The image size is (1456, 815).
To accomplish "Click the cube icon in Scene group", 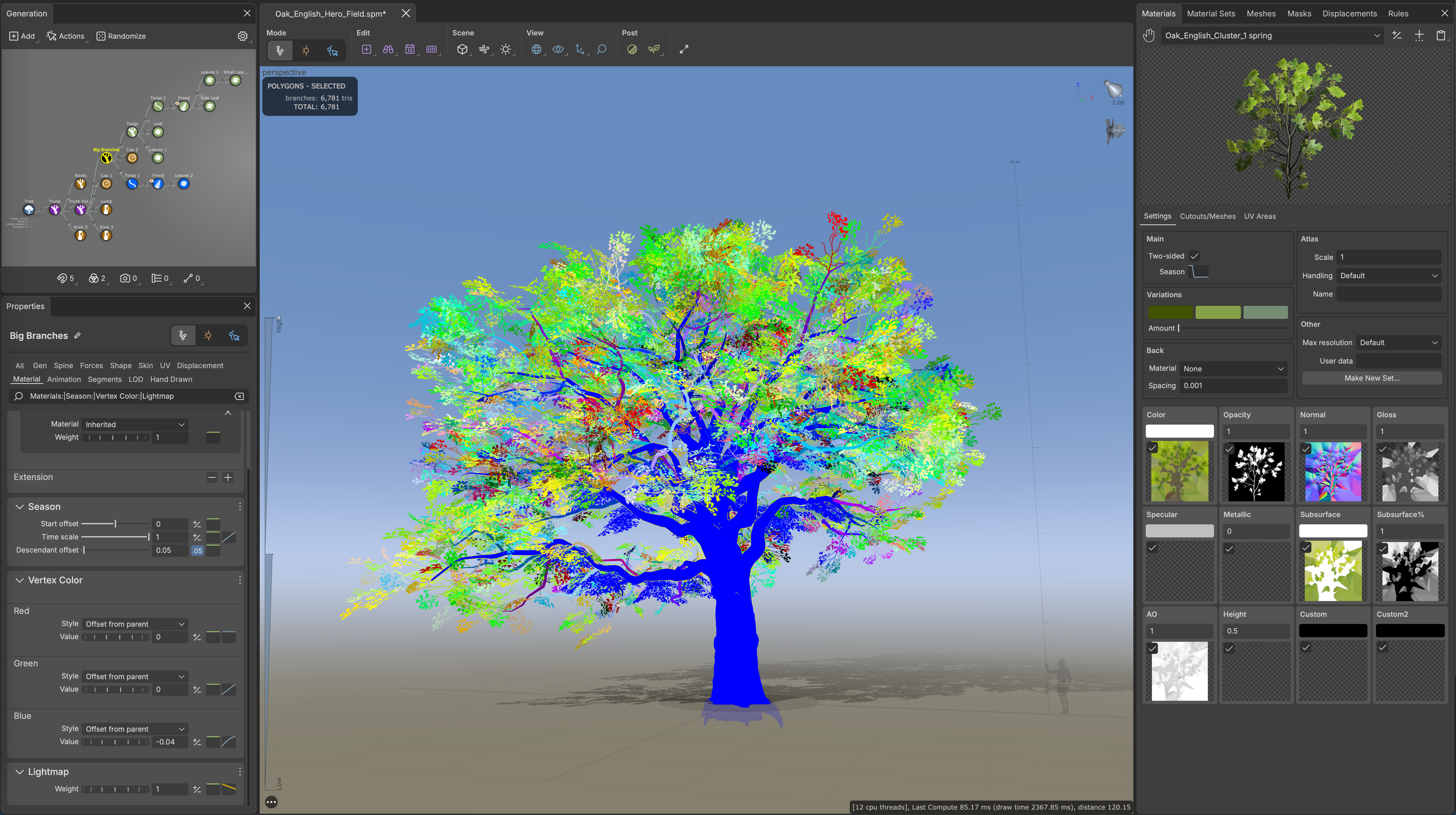I will click(462, 49).
